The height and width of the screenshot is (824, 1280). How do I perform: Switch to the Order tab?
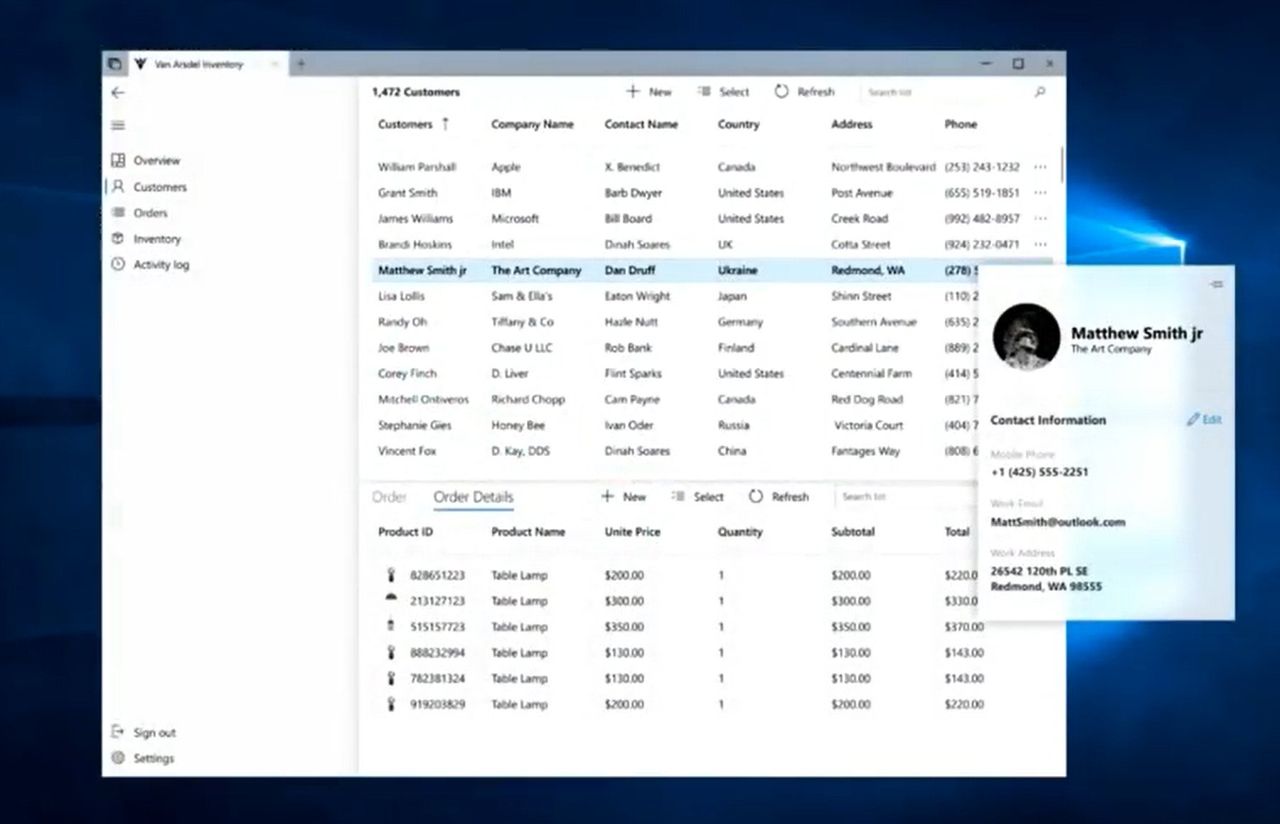389,497
